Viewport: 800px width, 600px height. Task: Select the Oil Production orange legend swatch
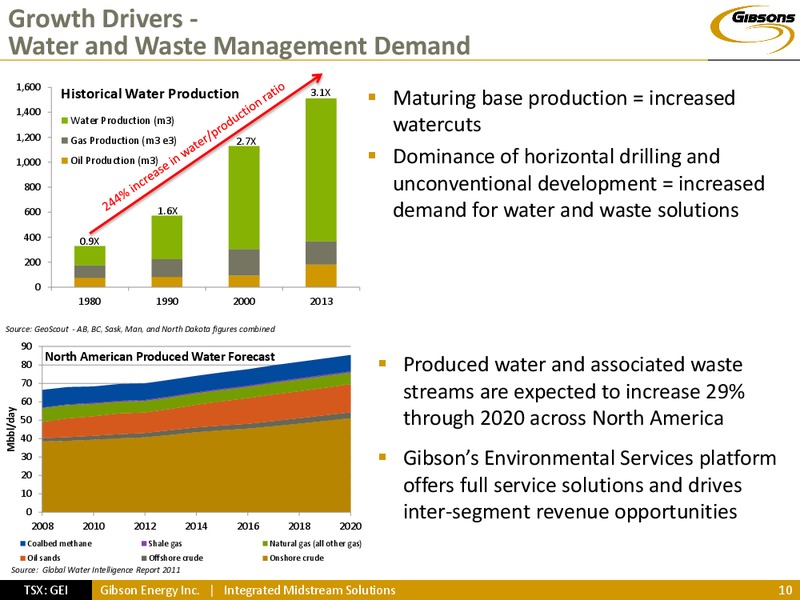65,161
